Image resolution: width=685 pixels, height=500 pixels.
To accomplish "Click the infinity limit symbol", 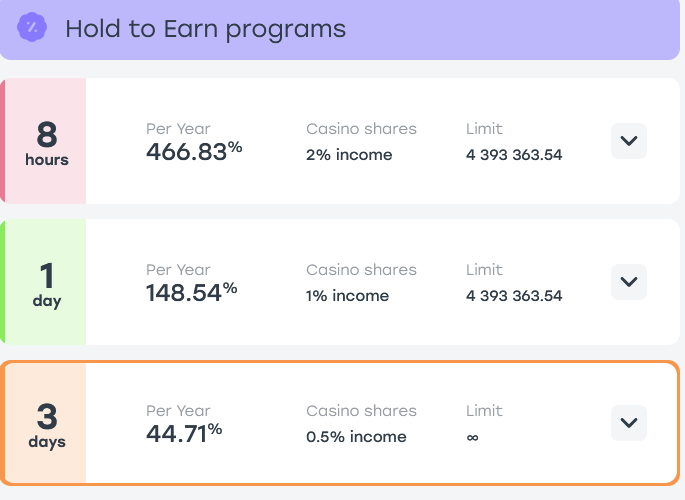I will [x=472, y=437].
